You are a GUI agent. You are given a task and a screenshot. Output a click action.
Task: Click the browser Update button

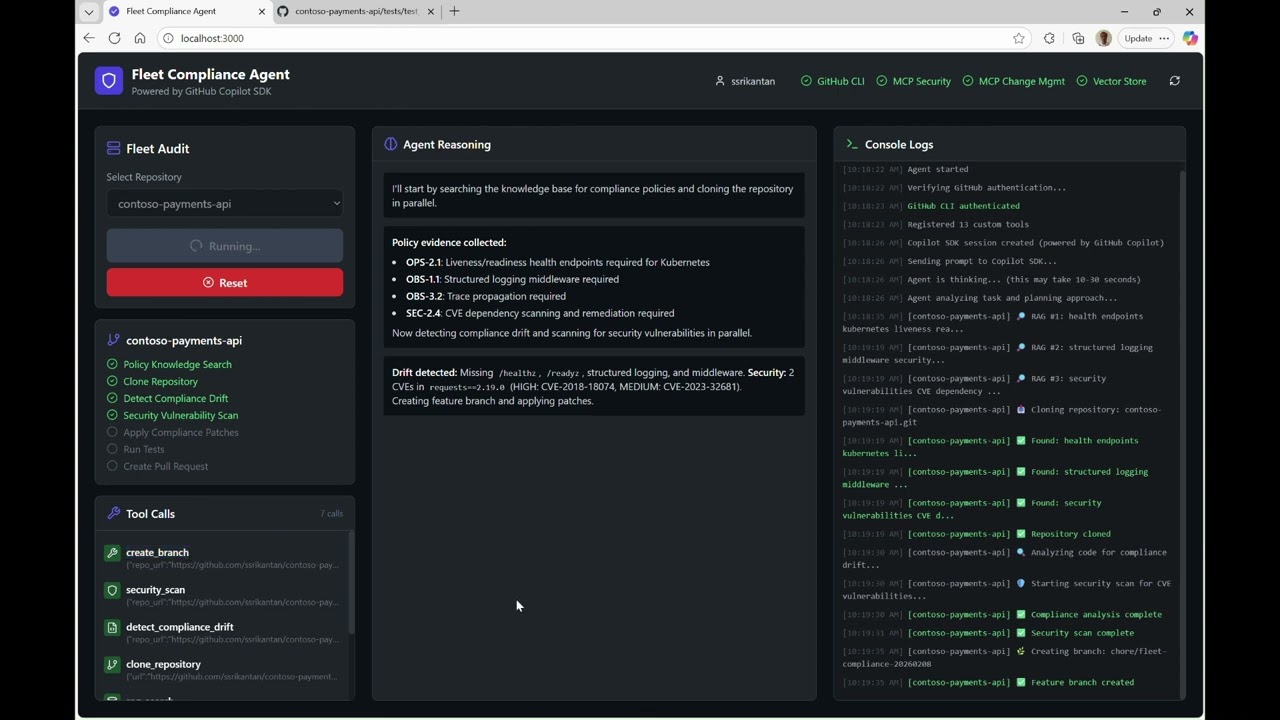point(1138,38)
